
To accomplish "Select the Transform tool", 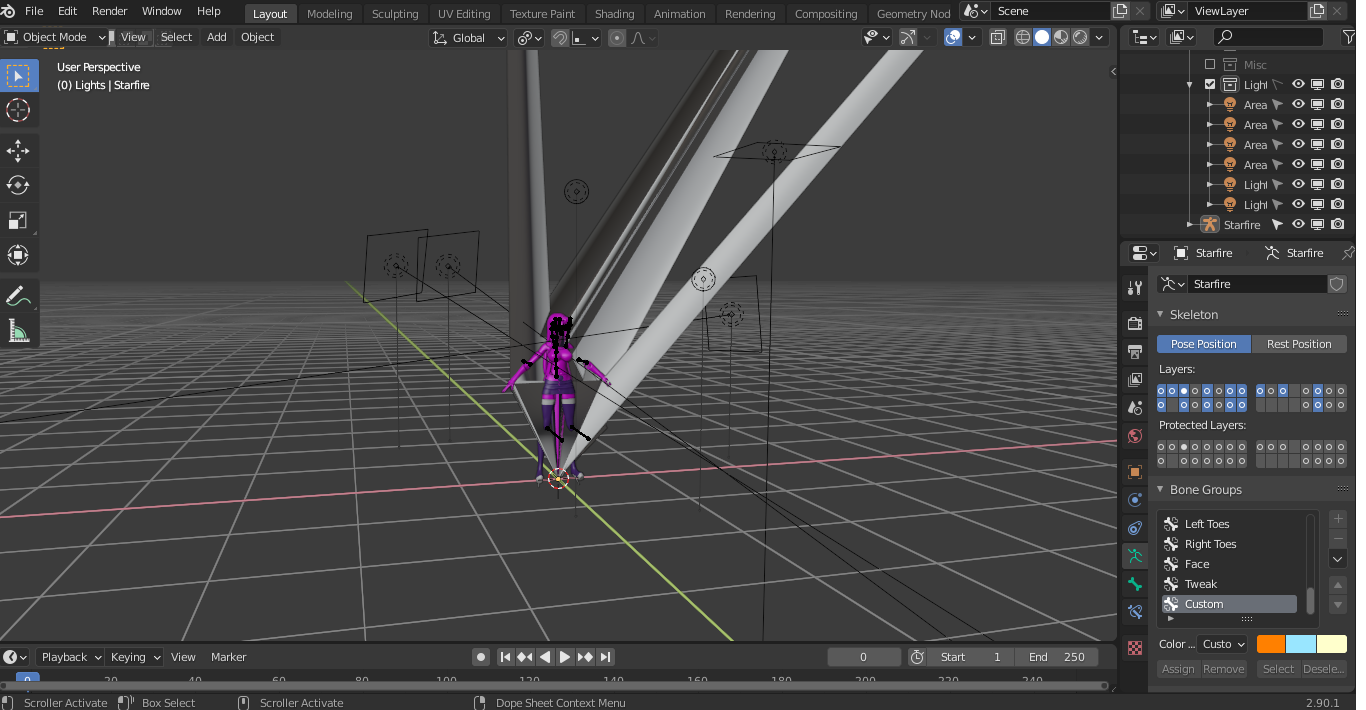I will [x=18, y=255].
